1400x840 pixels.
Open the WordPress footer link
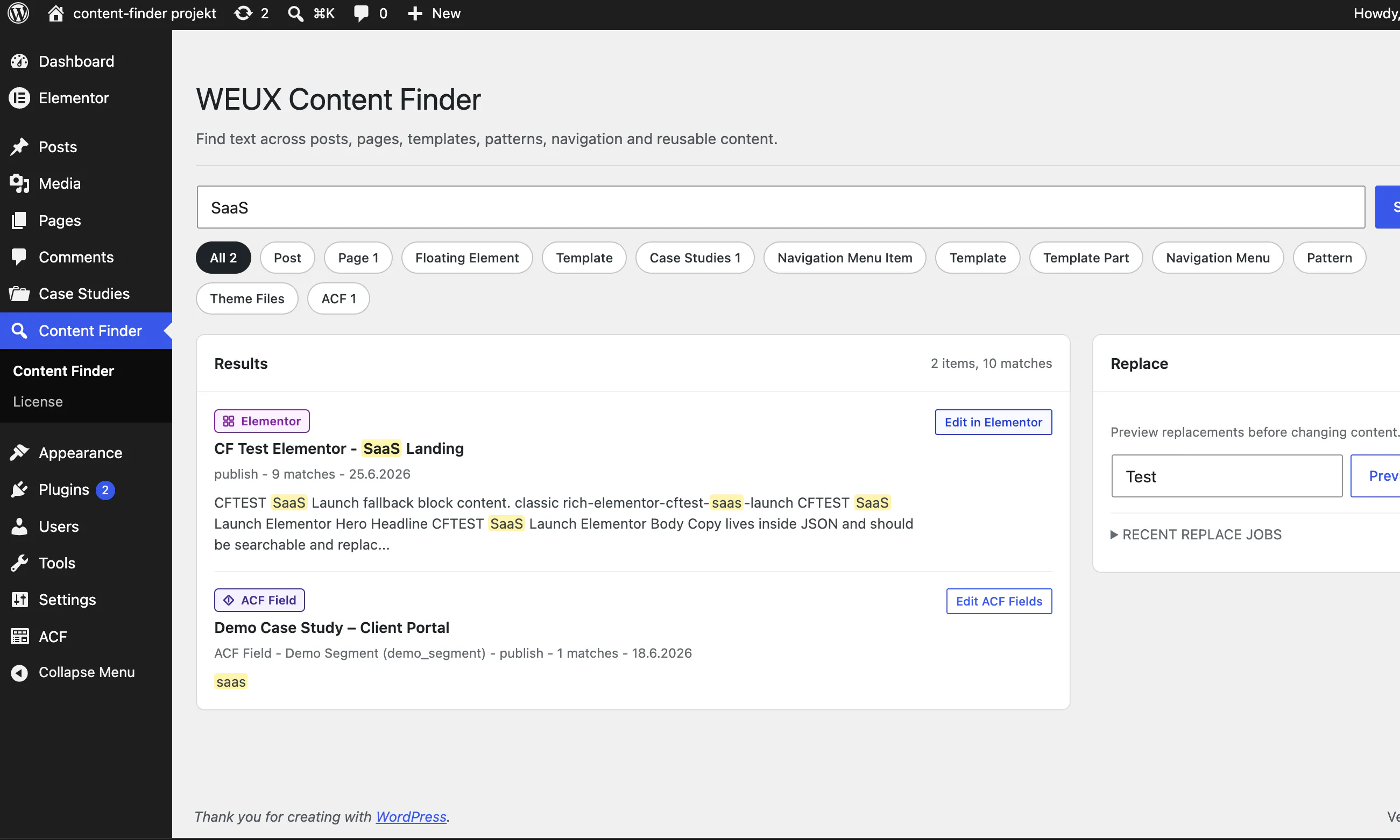click(x=411, y=817)
